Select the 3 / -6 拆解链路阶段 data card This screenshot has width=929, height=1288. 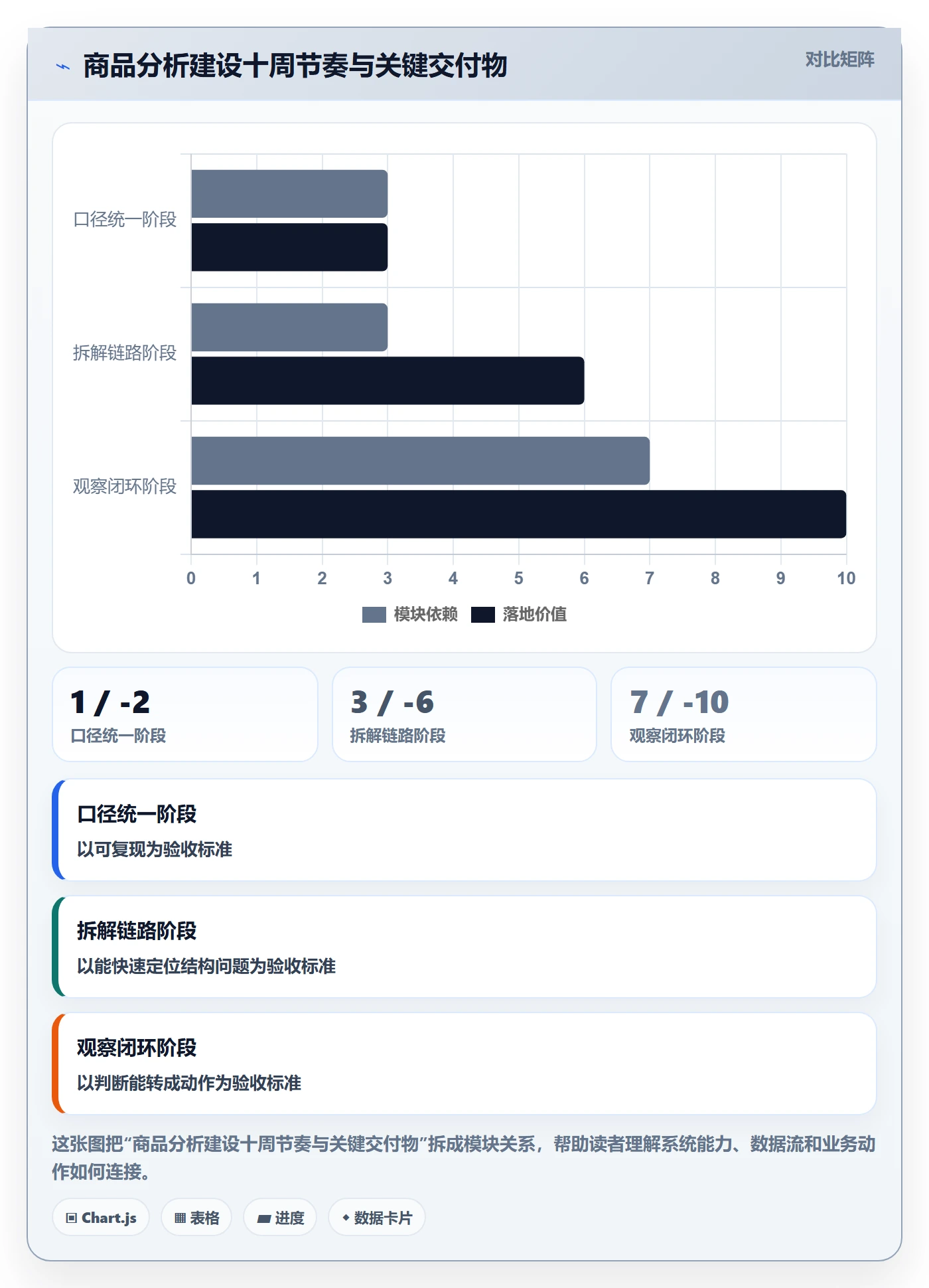point(464,714)
